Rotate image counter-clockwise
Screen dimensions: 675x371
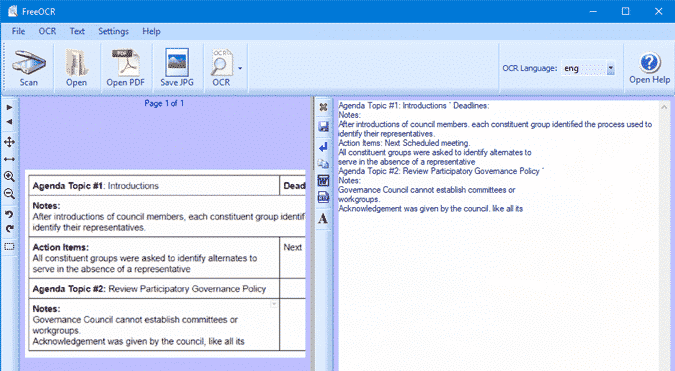[9, 214]
